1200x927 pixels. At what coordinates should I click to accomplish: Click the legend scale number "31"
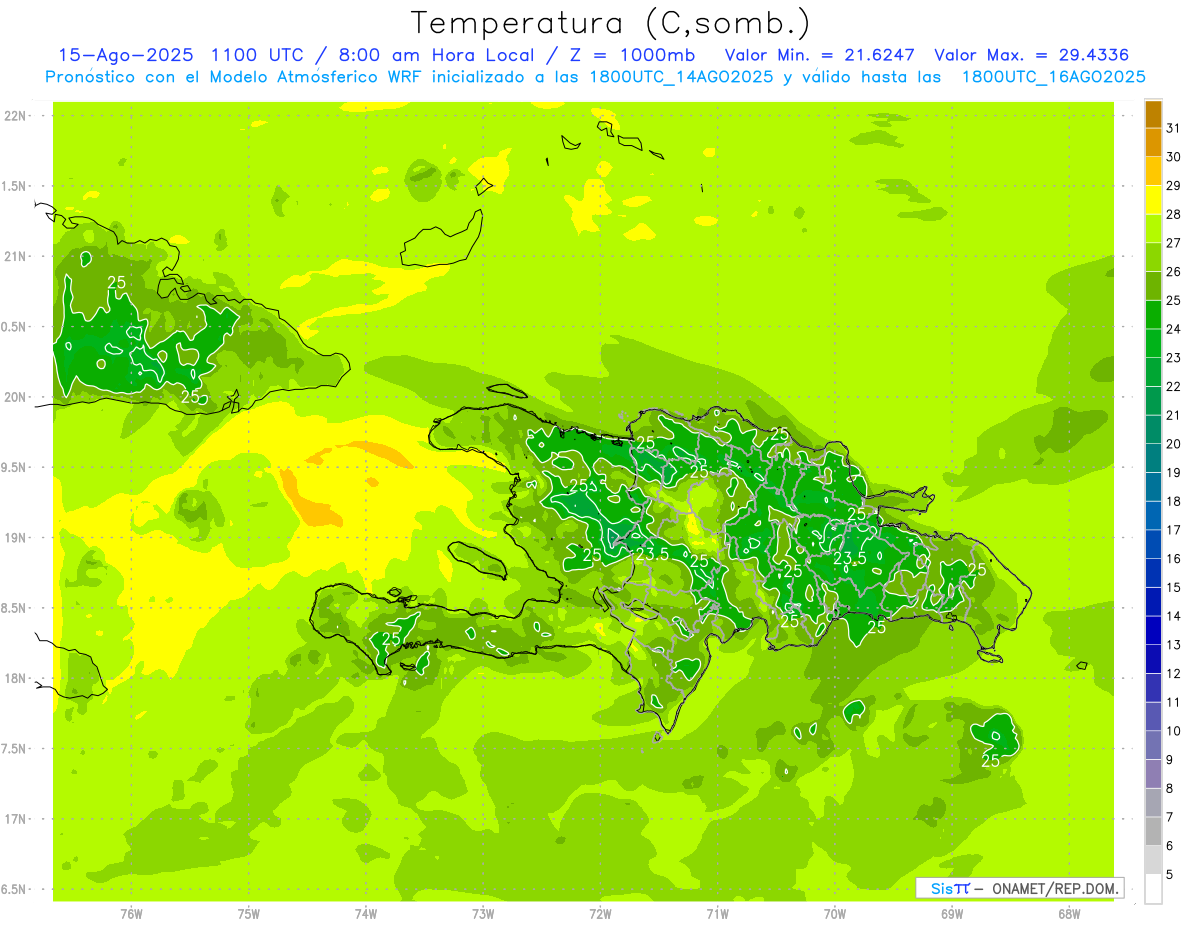[x=1174, y=128]
